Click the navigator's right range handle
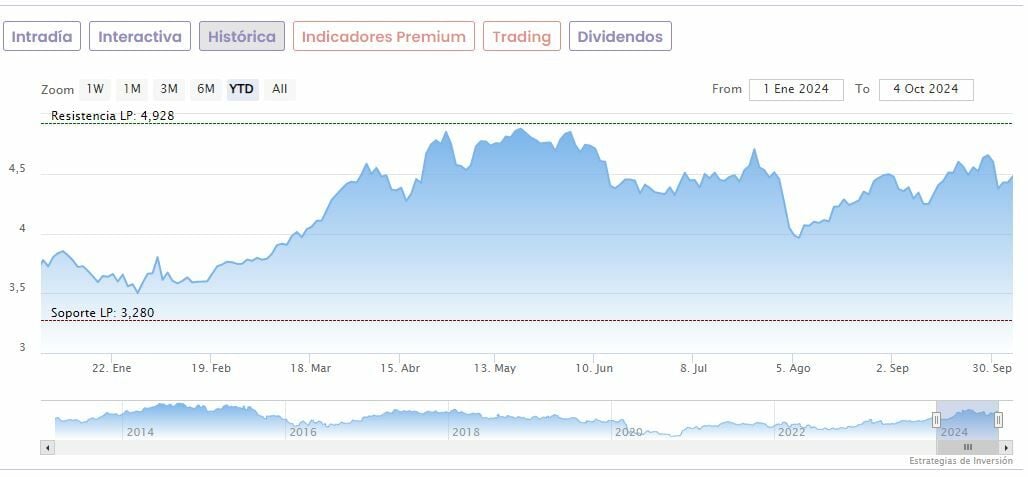This screenshot has height=477, width=1028. coord(998,420)
